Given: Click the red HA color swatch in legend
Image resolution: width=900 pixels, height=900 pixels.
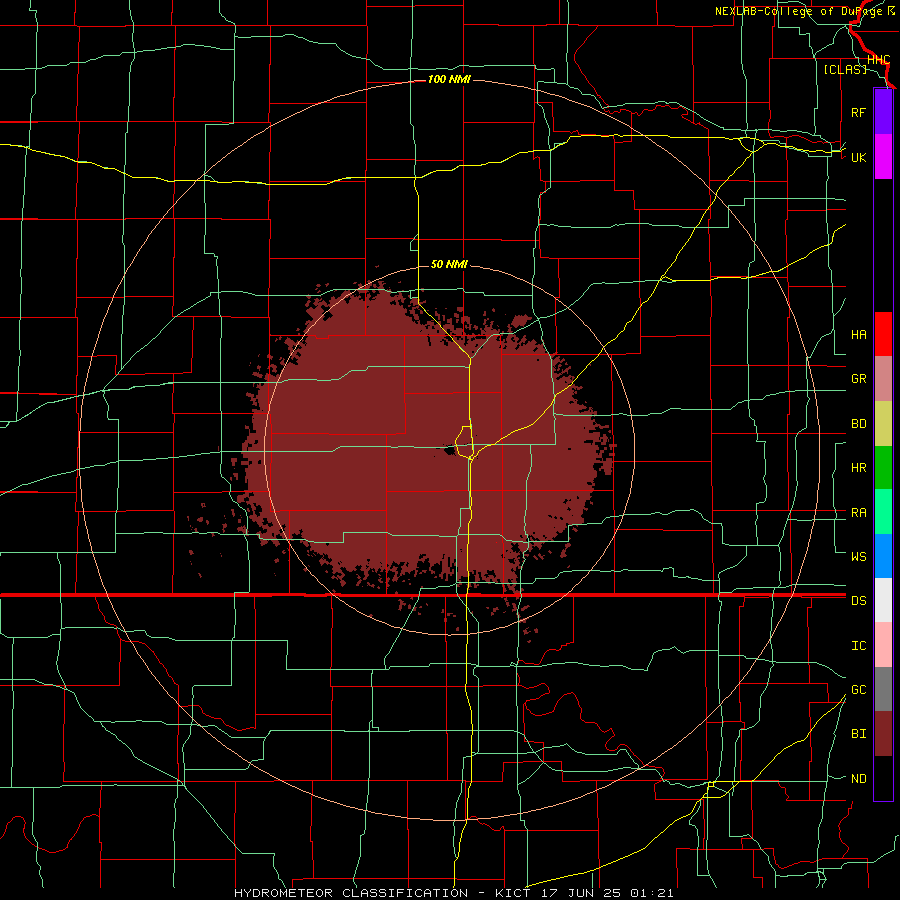Looking at the screenshot, I should coord(883,334).
